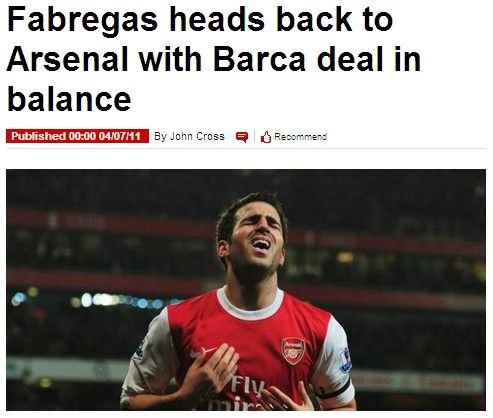
Task: Click the thumbs-up Recommend icon
Action: pos(266,137)
